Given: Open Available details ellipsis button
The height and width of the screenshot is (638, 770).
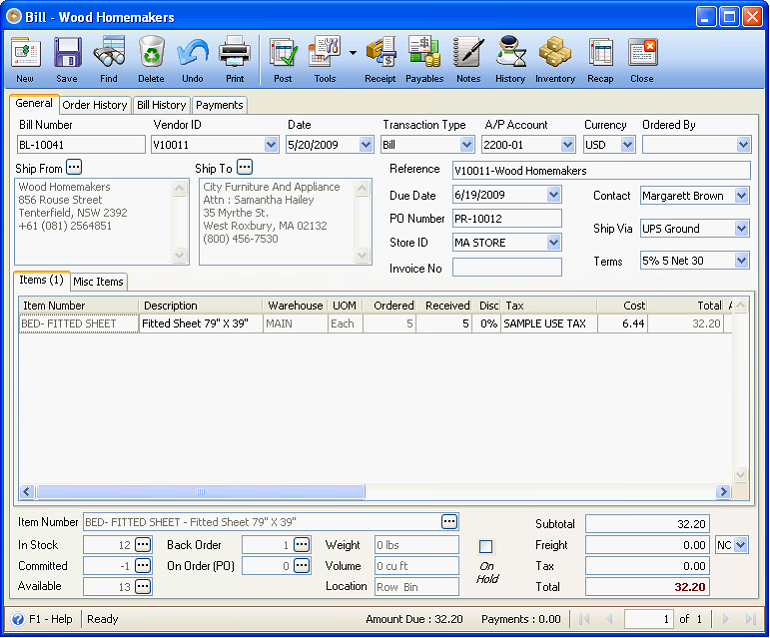Looking at the screenshot, I should click(x=143, y=586).
